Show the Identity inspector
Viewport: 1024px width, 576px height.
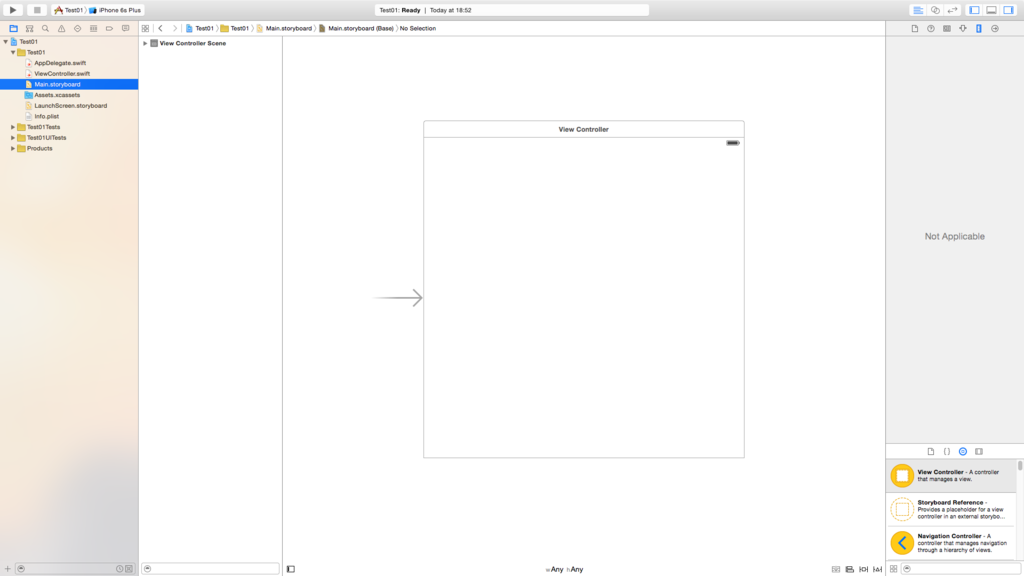point(947,28)
